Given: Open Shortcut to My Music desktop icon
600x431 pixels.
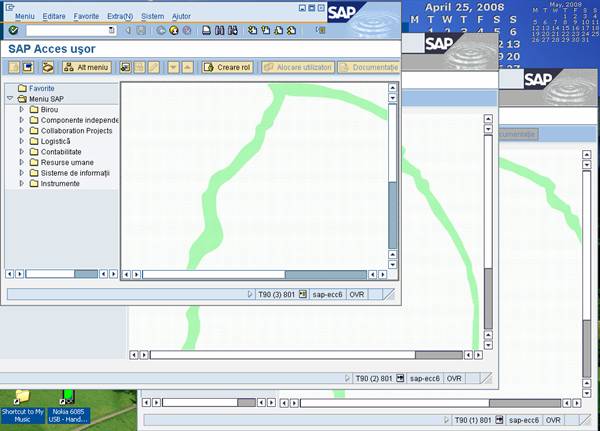Looking at the screenshot, I should click(x=22, y=400).
